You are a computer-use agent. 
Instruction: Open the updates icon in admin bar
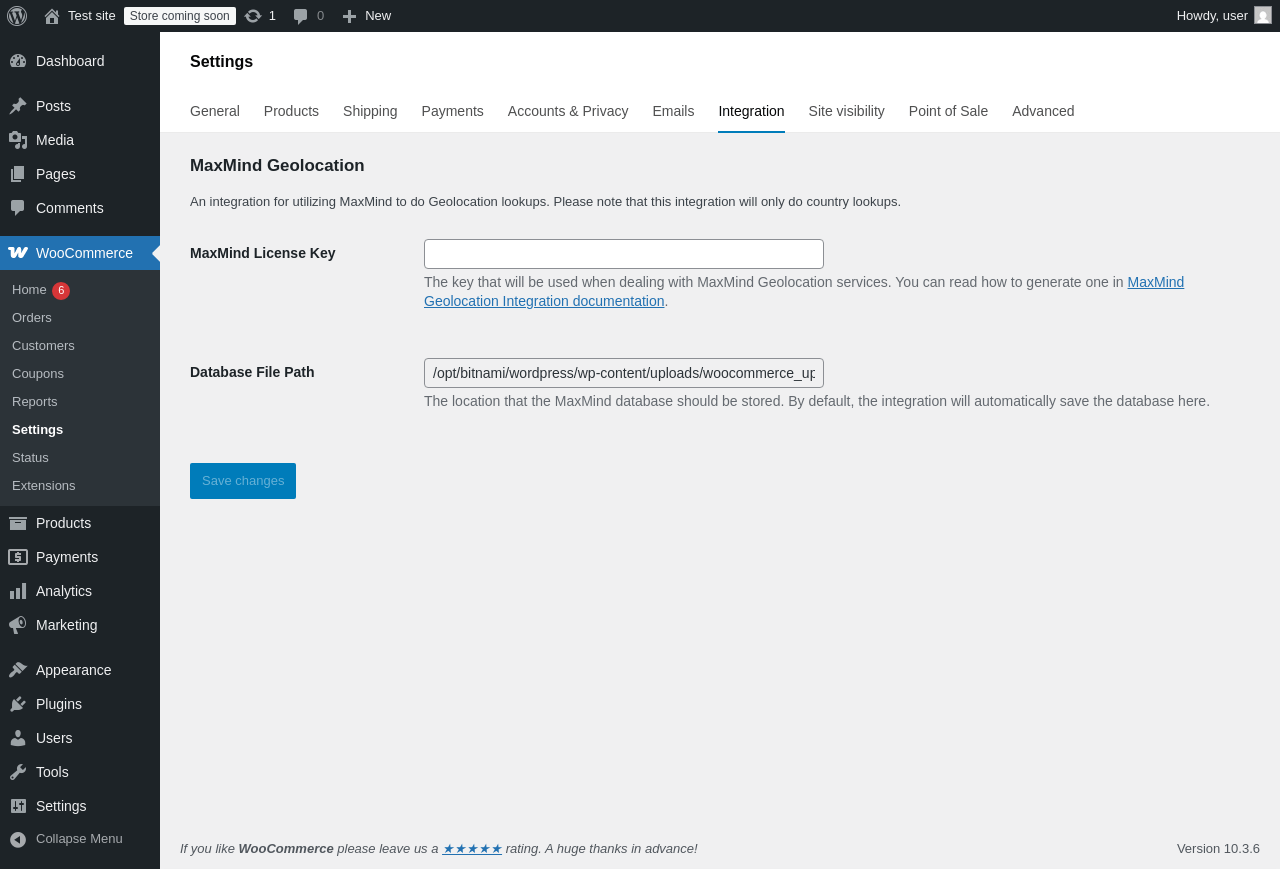coord(253,16)
